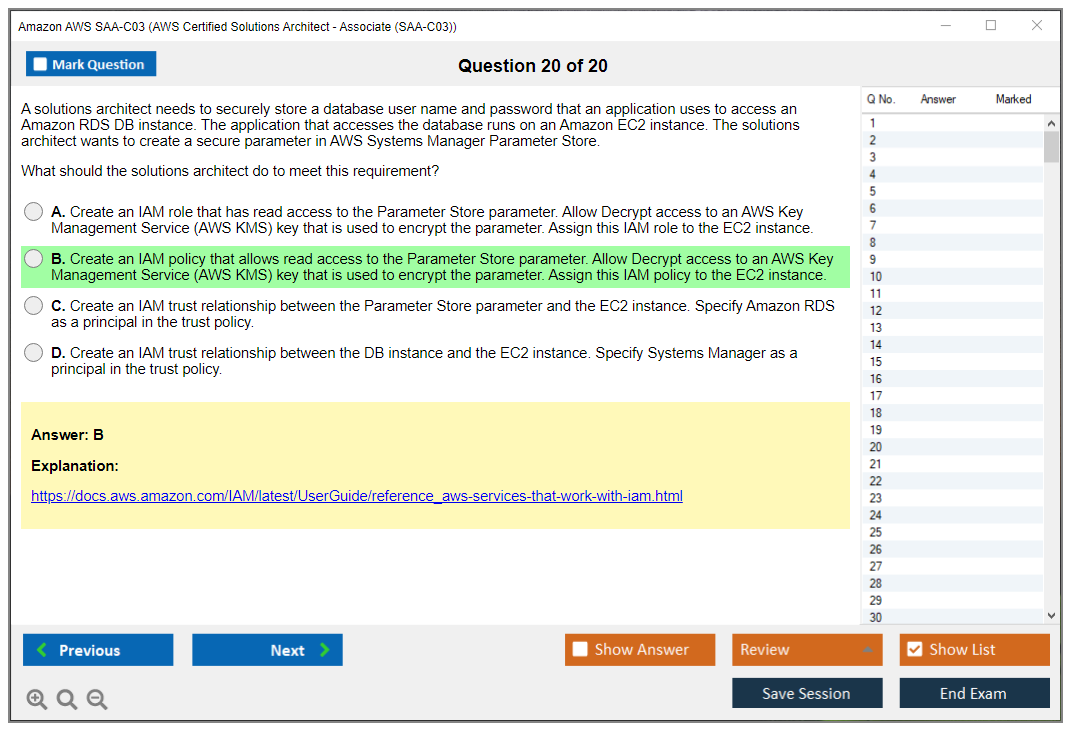Click the scroll down arrow in question list

[1051, 617]
